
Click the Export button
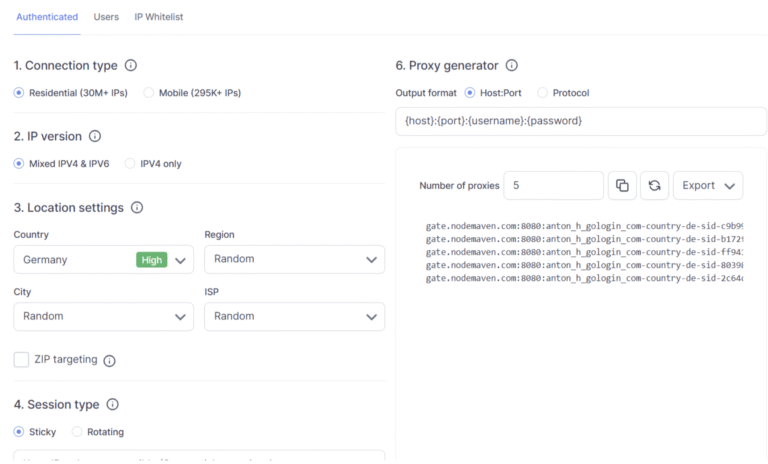pyautogui.click(x=707, y=185)
